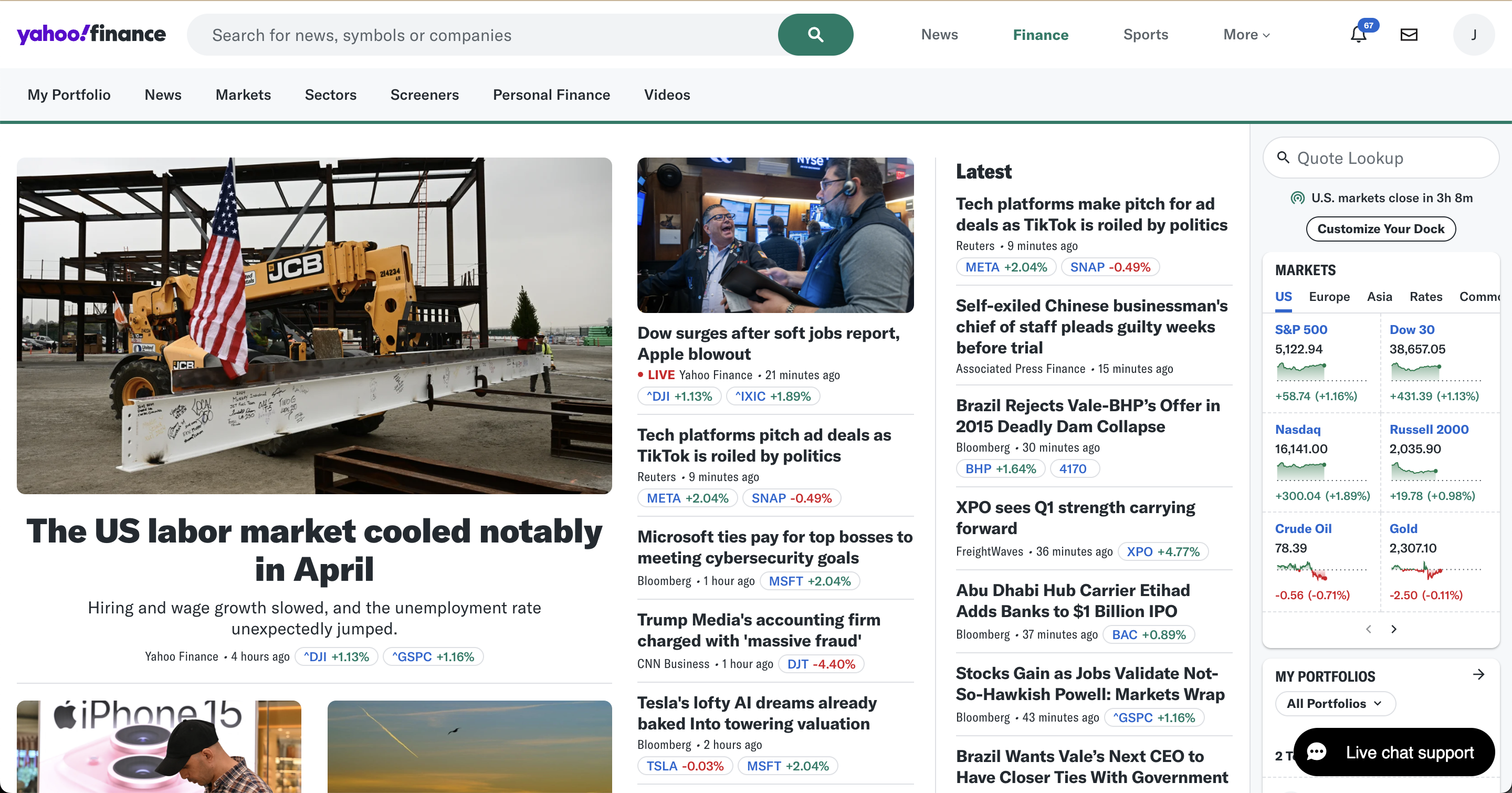Image resolution: width=1512 pixels, height=793 pixels.
Task: Click the XPO +4.77% ticker chip
Action: pyautogui.click(x=1162, y=551)
